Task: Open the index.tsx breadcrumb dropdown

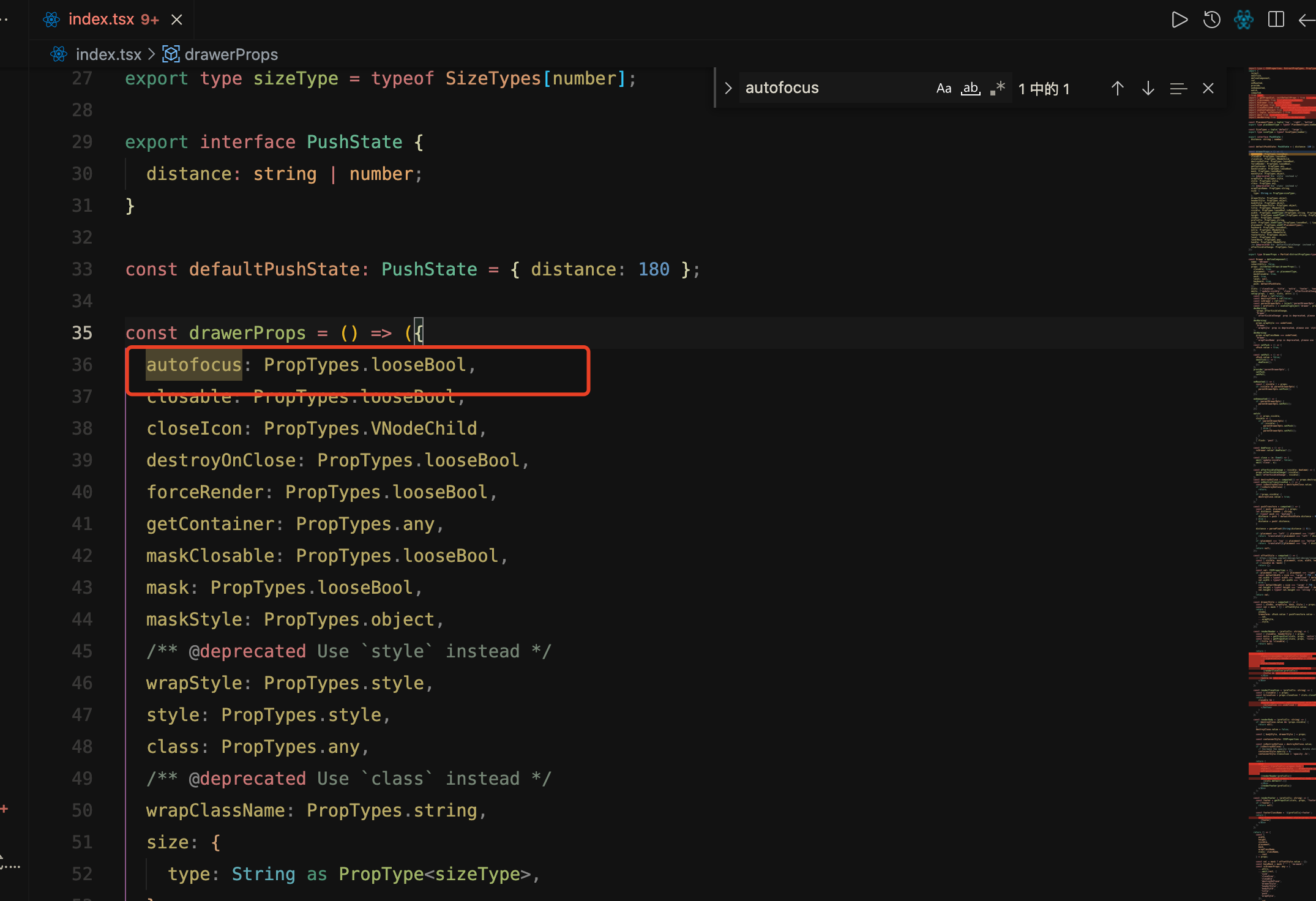Action: point(108,54)
